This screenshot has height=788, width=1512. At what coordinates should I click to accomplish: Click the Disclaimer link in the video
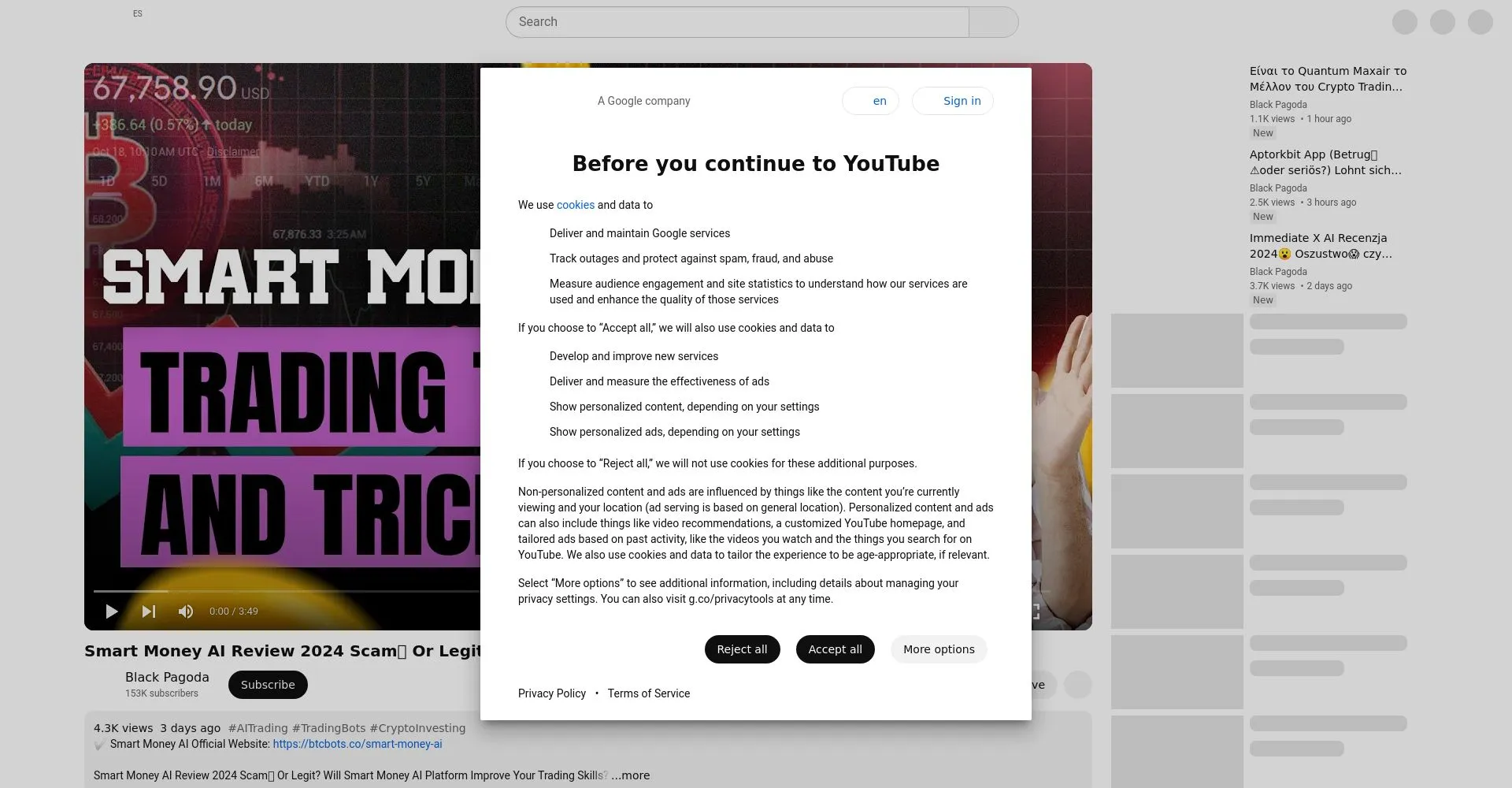(x=232, y=151)
